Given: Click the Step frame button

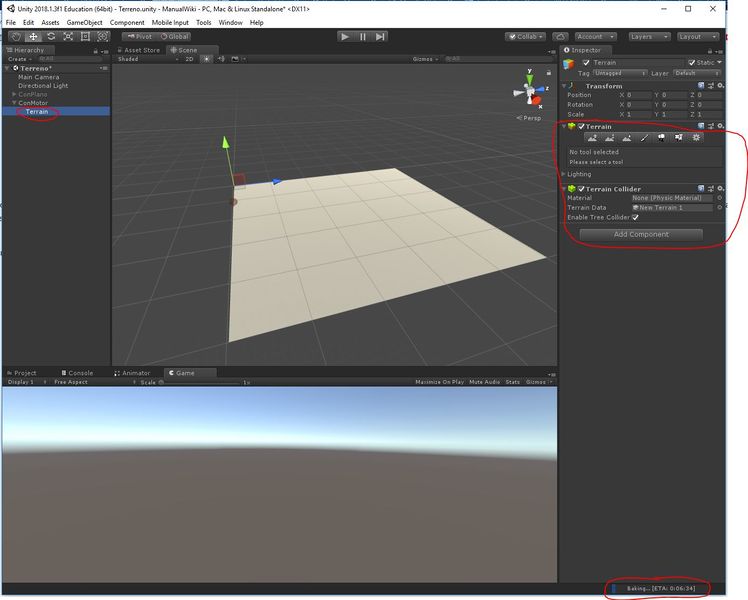Looking at the screenshot, I should (380, 37).
